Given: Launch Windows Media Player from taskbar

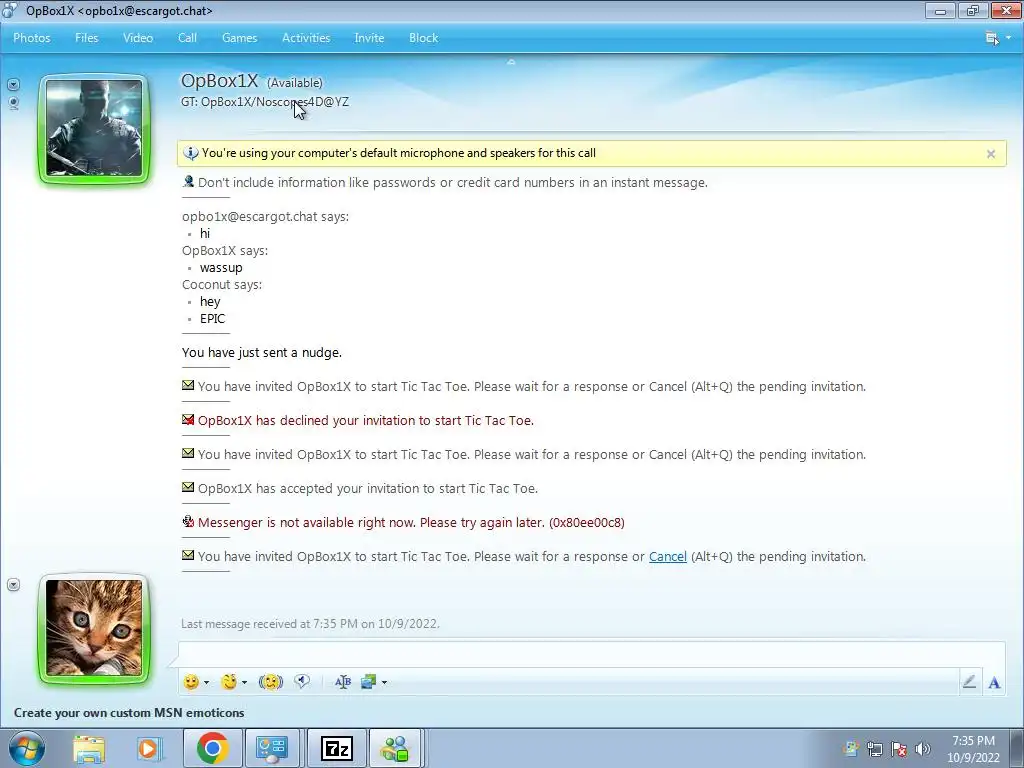Looking at the screenshot, I should [148, 748].
